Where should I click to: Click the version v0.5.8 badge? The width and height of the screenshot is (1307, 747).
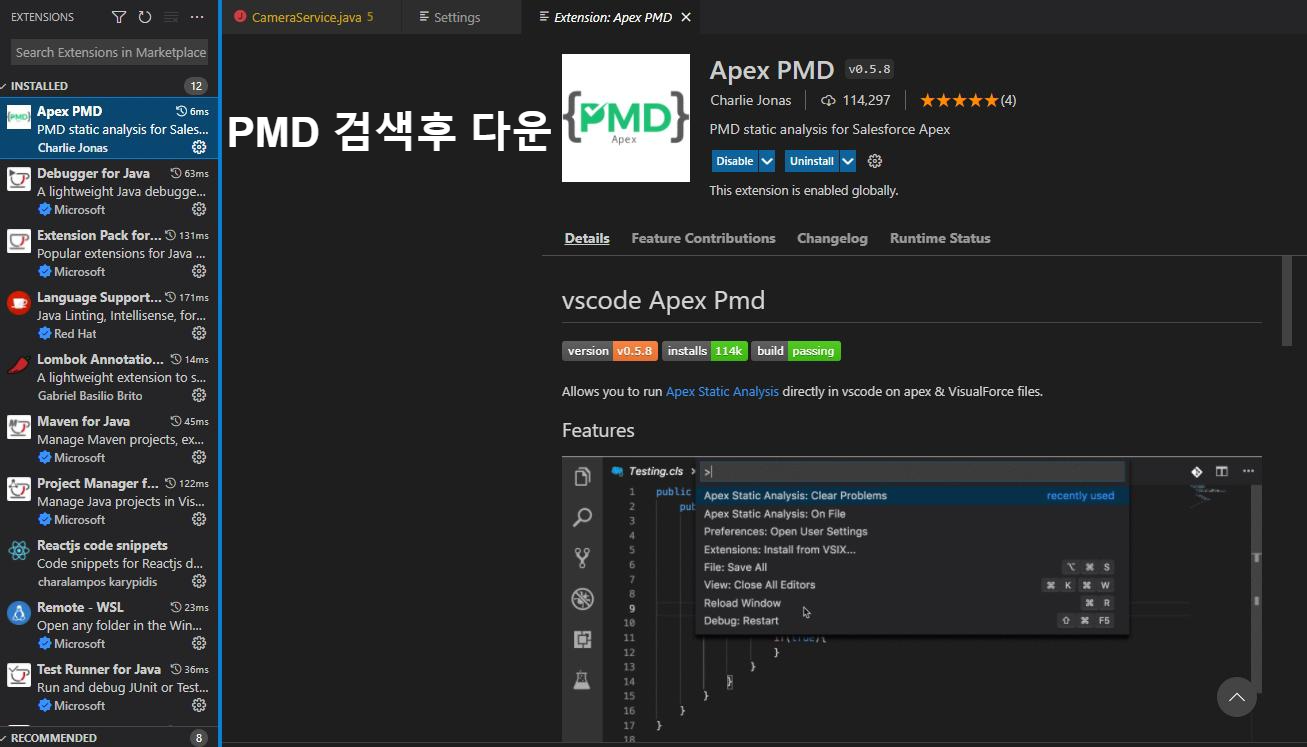click(610, 351)
